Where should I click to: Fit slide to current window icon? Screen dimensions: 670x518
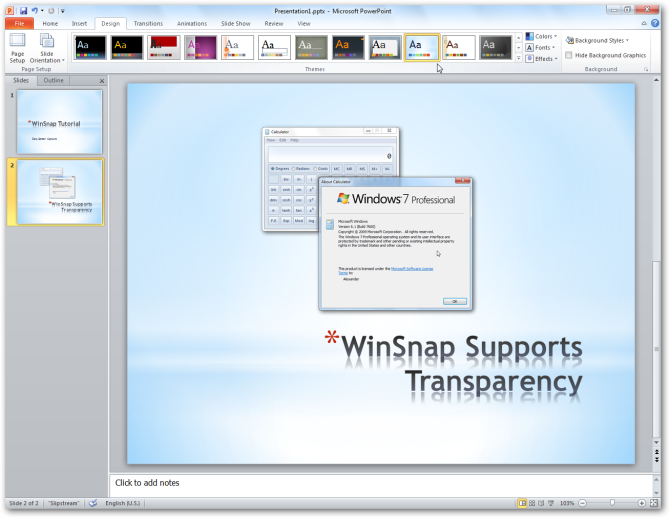click(654, 503)
